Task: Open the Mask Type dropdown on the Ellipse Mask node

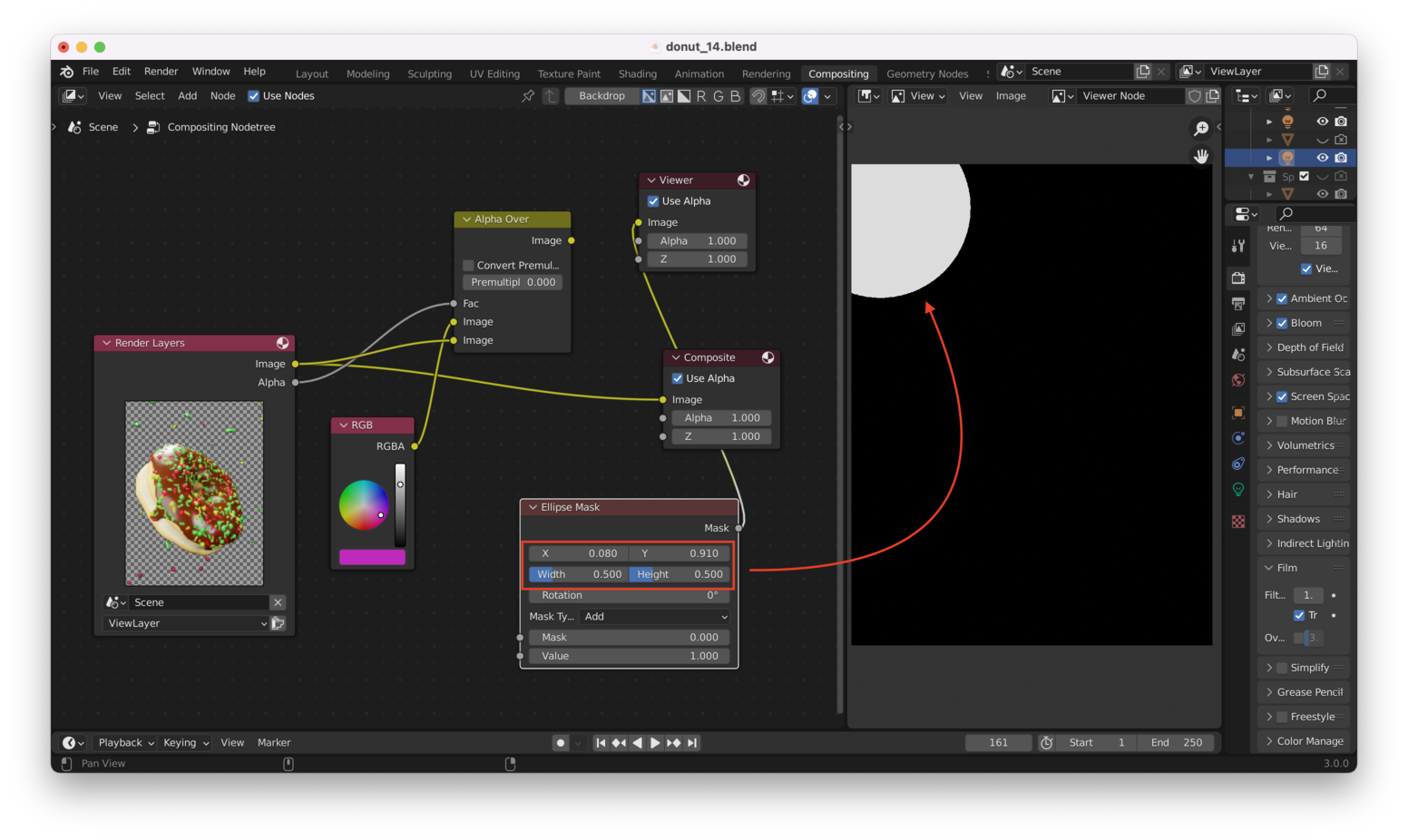Action: pos(655,616)
